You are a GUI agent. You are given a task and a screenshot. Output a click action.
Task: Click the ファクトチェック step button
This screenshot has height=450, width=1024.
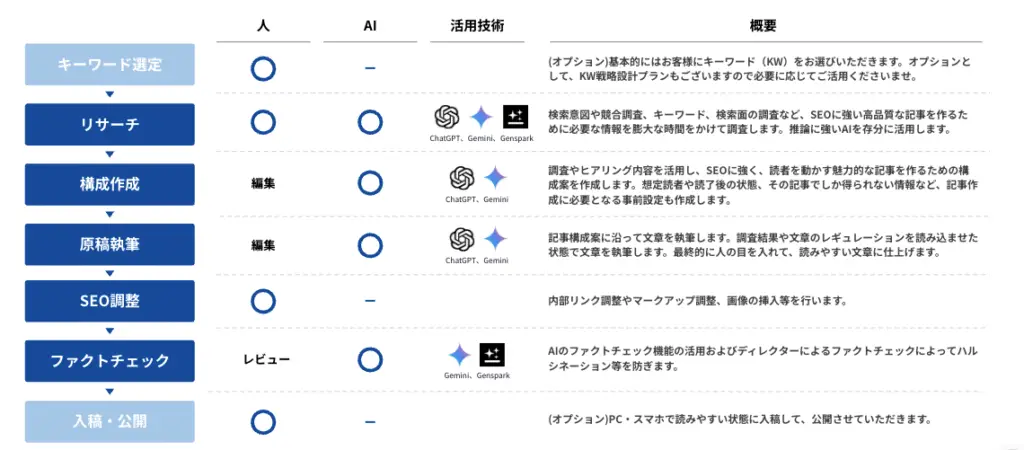110,361
